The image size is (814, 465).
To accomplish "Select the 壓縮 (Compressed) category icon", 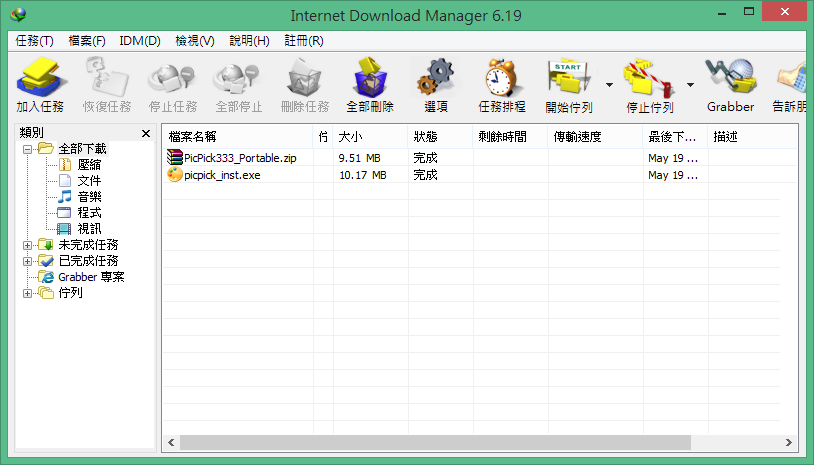I will (65, 165).
